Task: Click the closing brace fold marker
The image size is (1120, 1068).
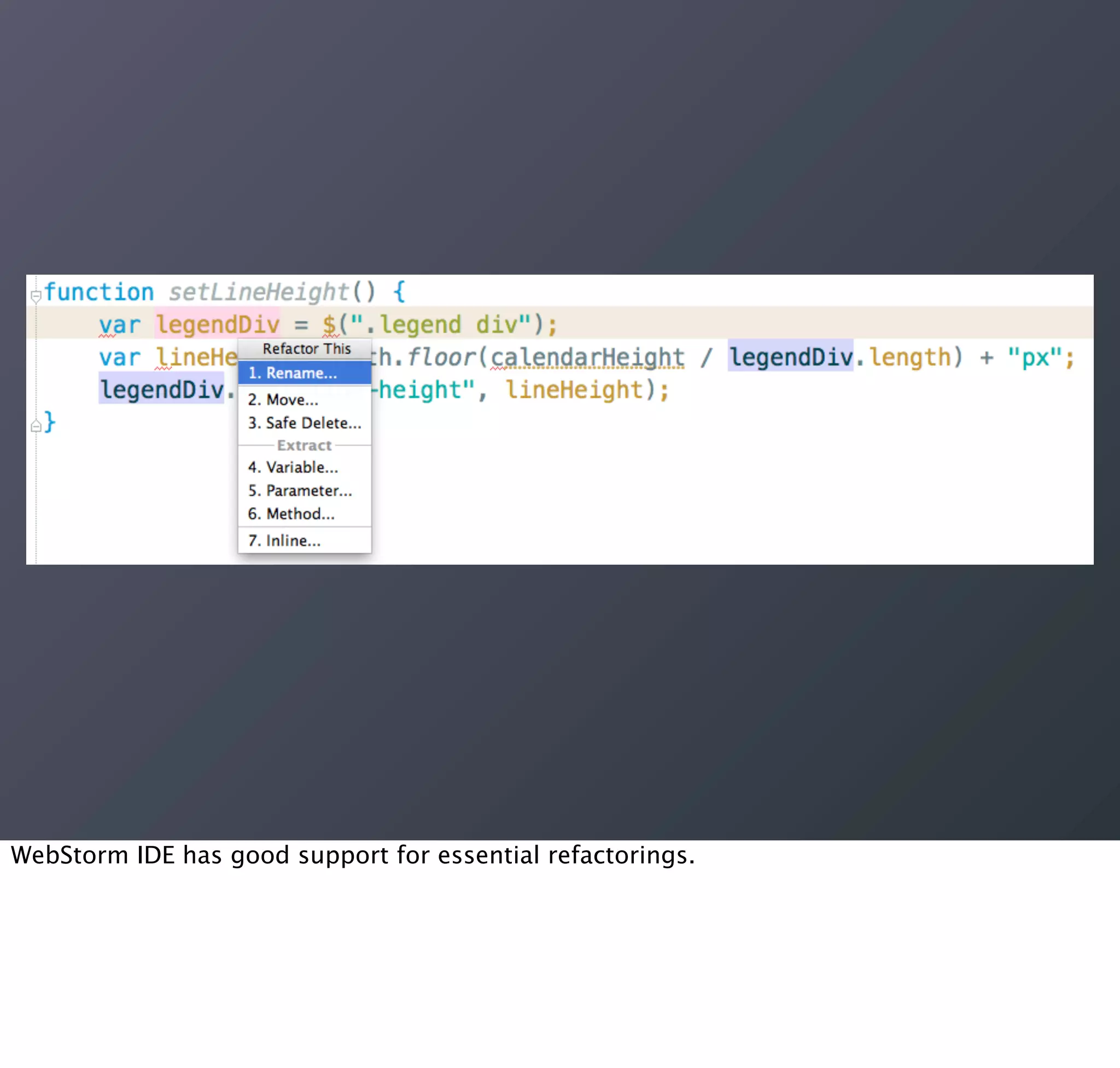Action: pyautogui.click(x=36, y=426)
